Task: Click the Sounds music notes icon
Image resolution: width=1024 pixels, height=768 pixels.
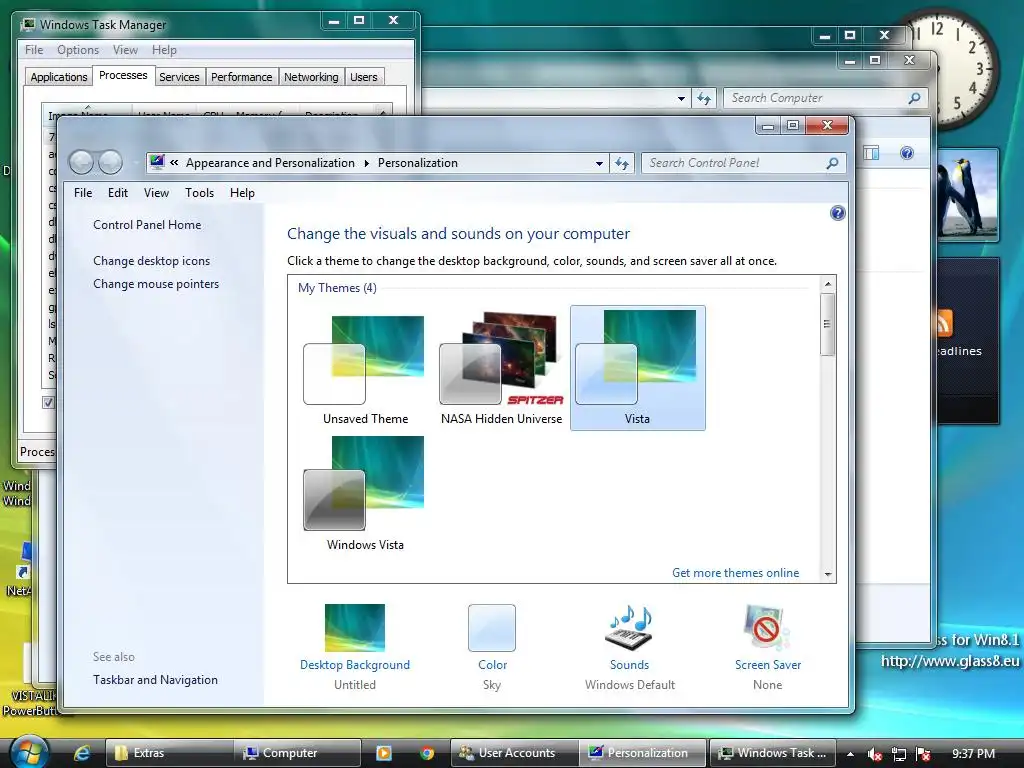Action: (630, 628)
